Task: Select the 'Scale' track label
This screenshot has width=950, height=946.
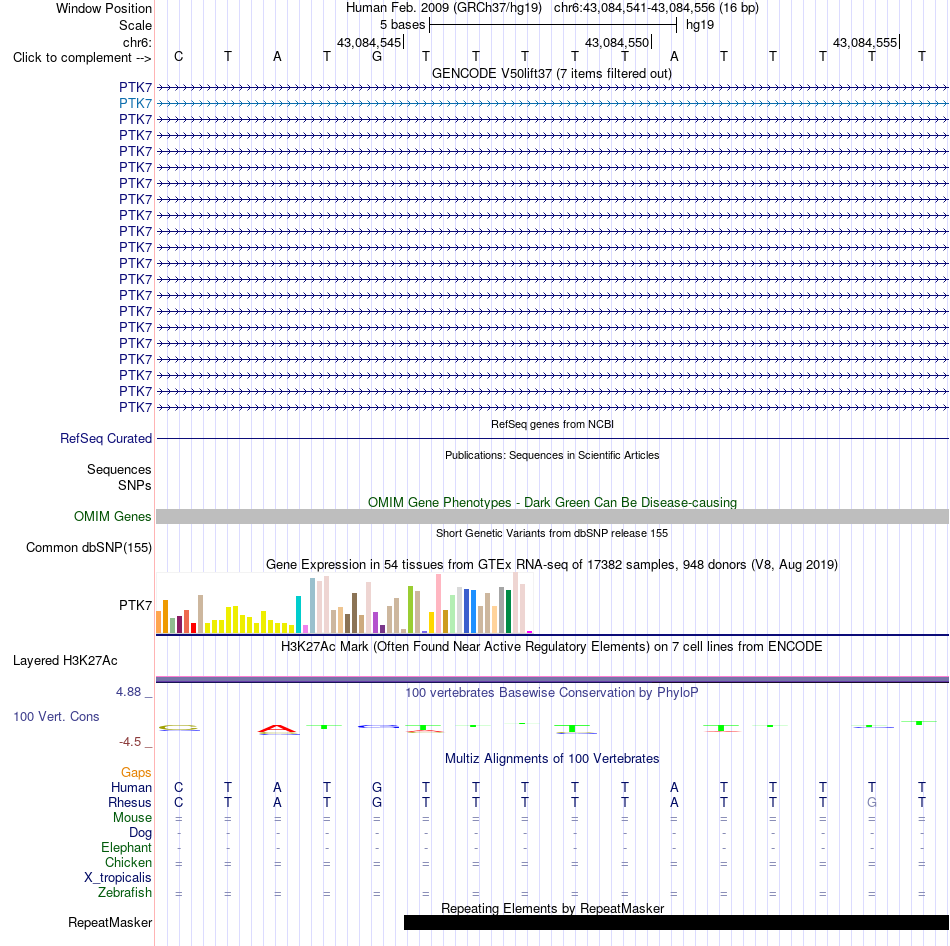Action: click(135, 25)
